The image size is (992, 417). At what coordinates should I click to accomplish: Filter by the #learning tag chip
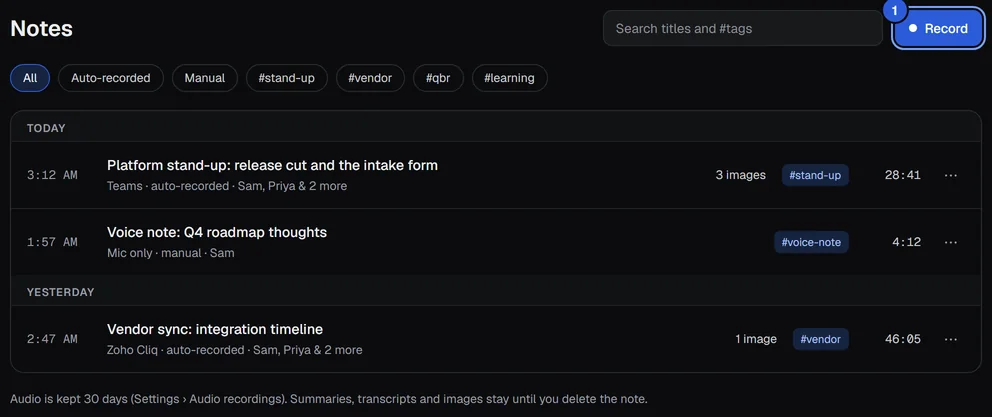[509, 78]
